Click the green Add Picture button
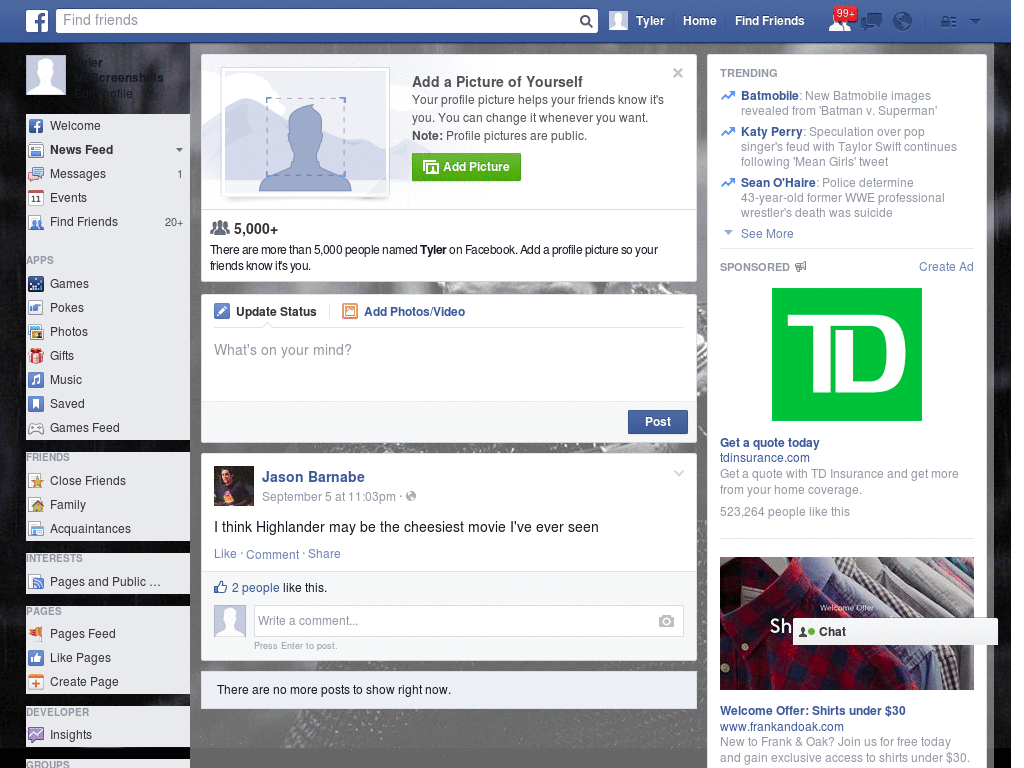 pyautogui.click(x=466, y=167)
